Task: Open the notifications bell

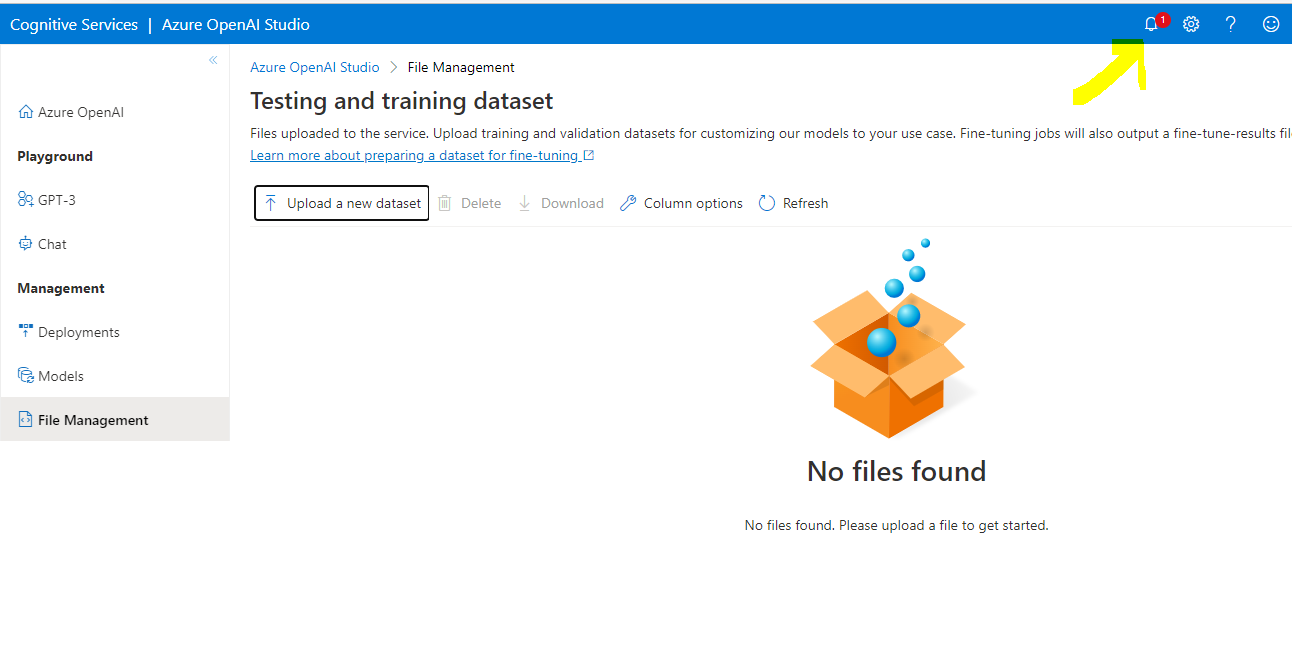Action: tap(1150, 23)
